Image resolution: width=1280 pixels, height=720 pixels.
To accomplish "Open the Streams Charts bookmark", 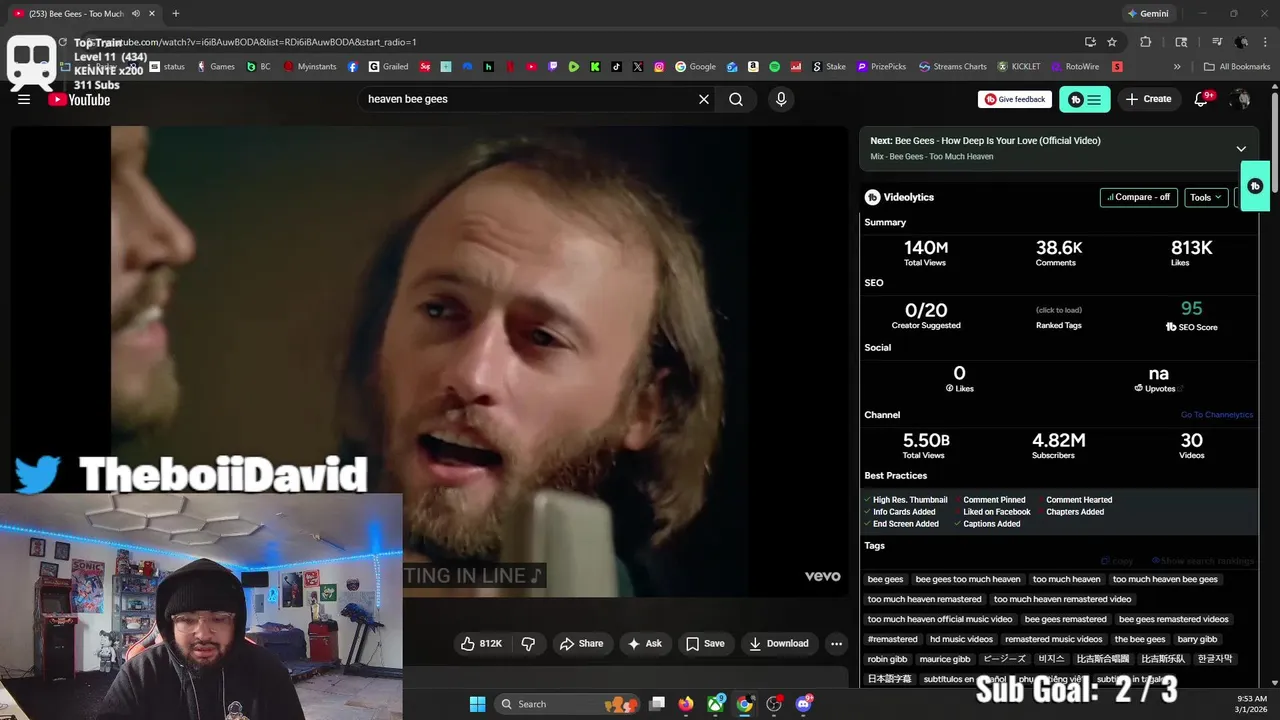I will tap(952, 67).
